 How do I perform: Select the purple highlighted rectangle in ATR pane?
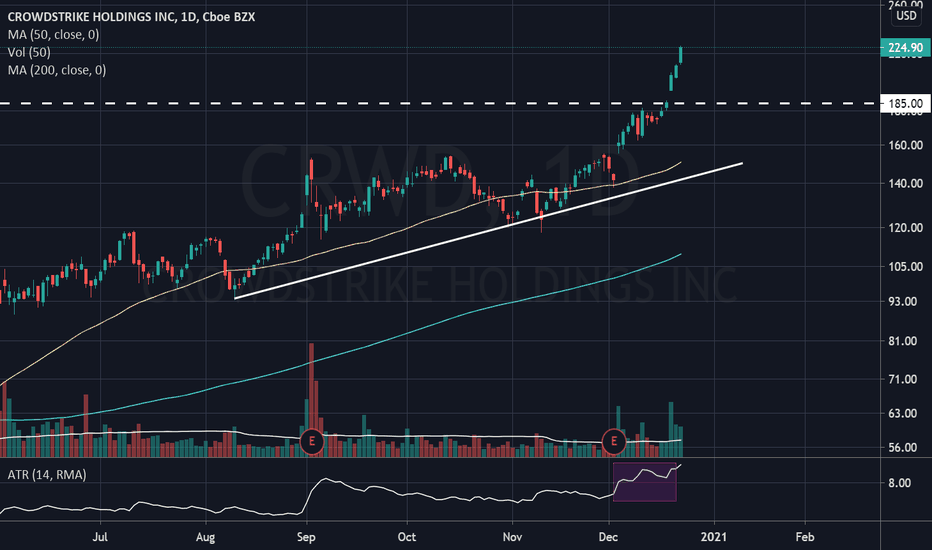pyautogui.click(x=644, y=482)
